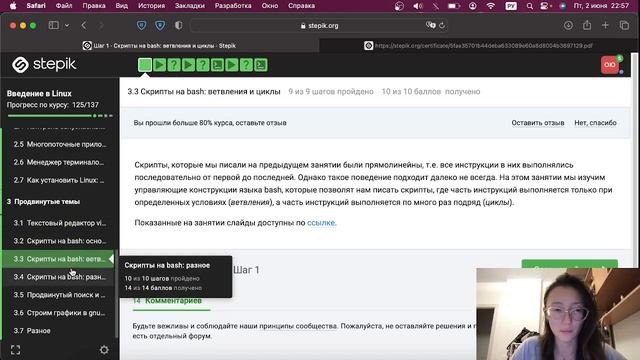Open lesson 3.3 Скрипты на bash: ветв...
The width and height of the screenshot is (640, 360).
pos(58,259)
